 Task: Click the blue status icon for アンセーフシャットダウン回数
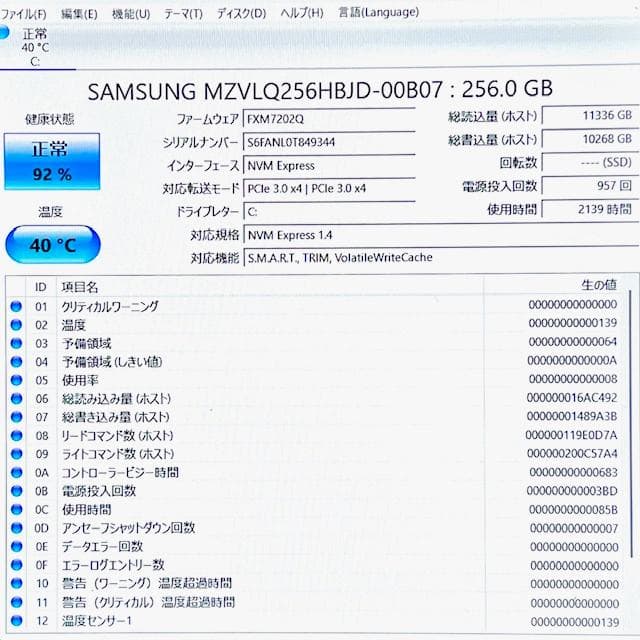[x=16, y=528]
